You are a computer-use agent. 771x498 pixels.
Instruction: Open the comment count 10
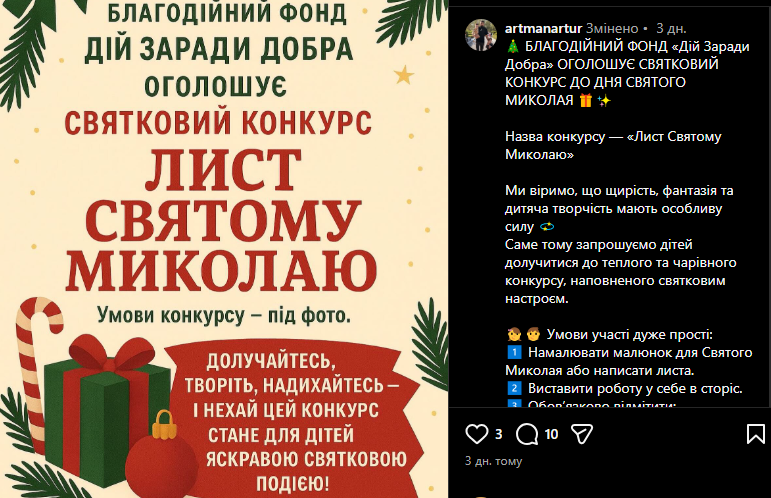click(551, 434)
